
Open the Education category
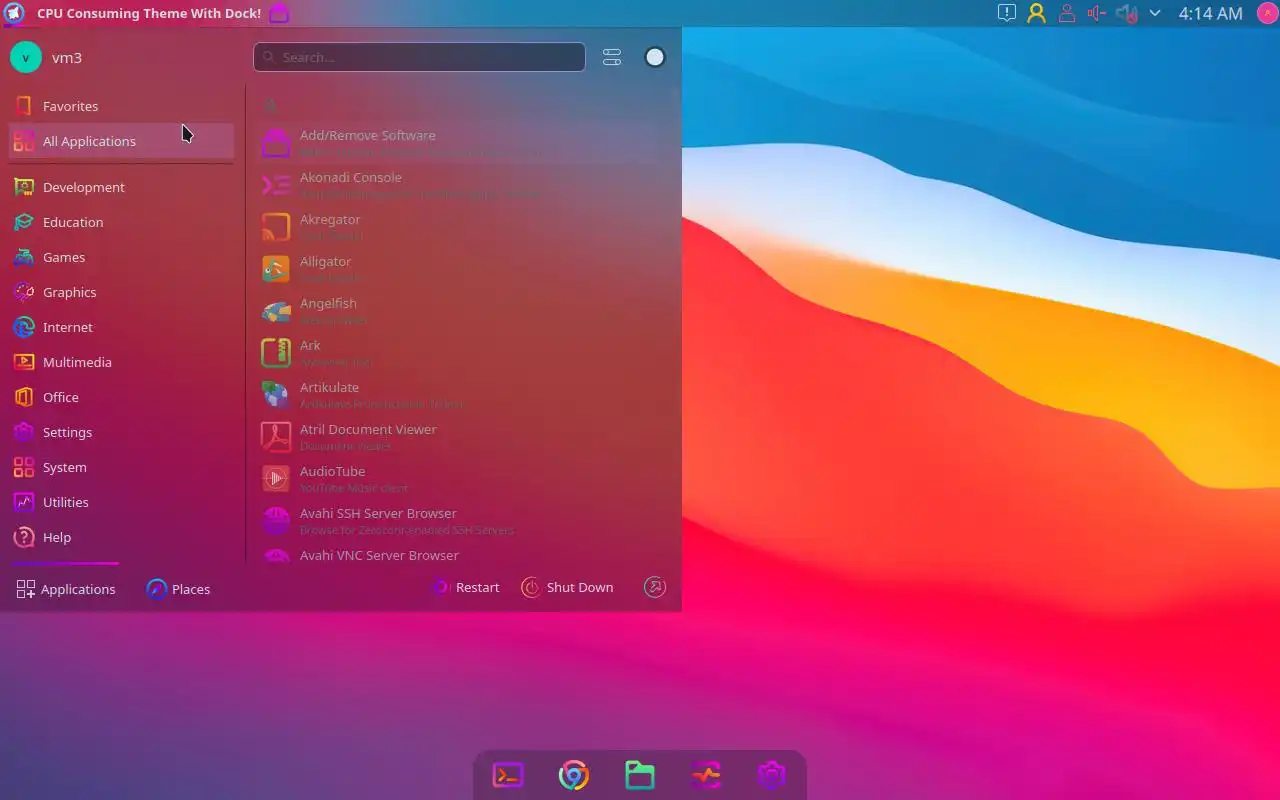point(122,222)
